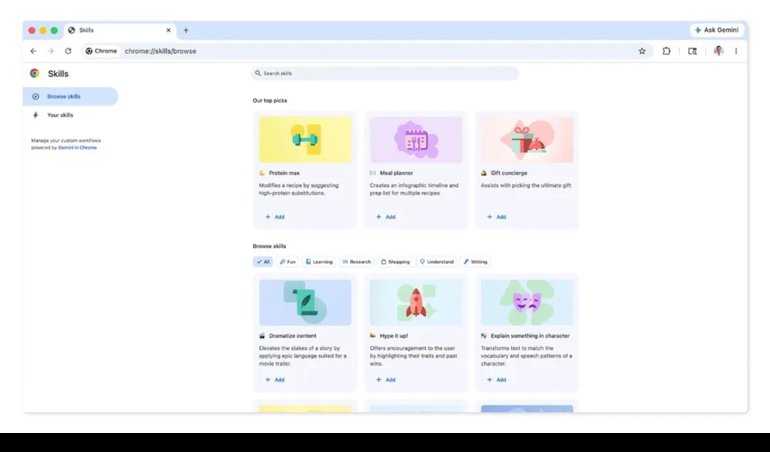The height and width of the screenshot is (452, 770).
Task: Select Browse skills in the sidebar
Action: [64, 97]
